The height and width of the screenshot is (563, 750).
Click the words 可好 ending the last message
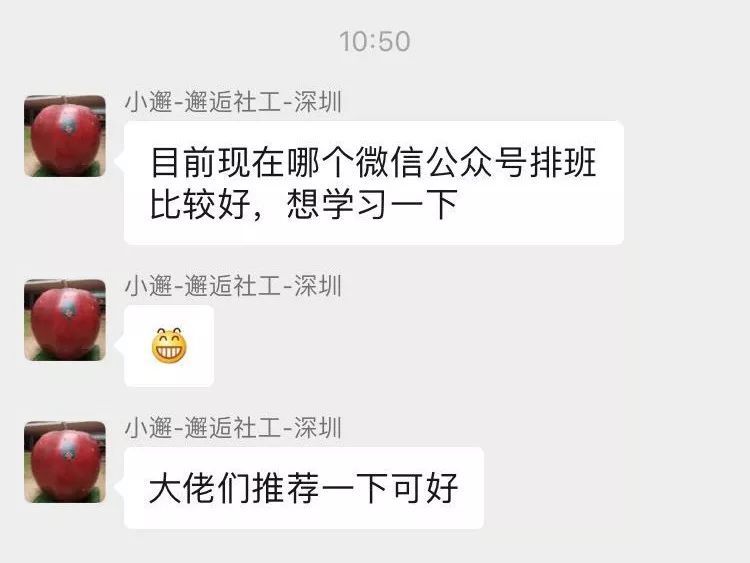(x=425, y=488)
